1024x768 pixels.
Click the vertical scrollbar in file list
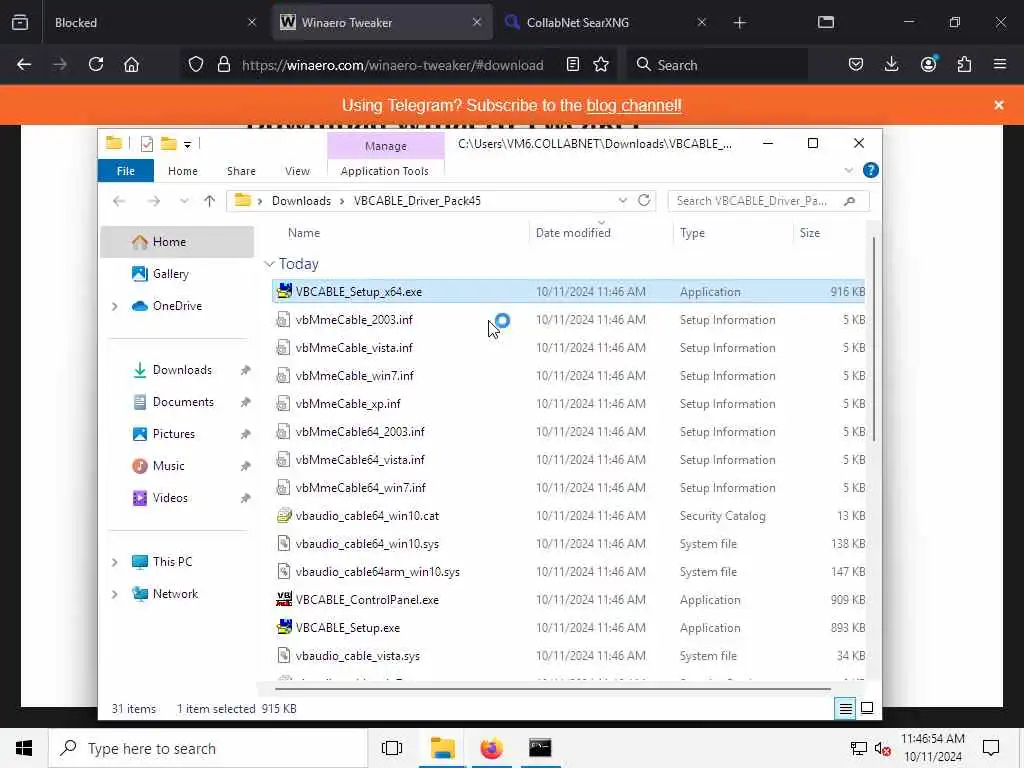pos(874,338)
